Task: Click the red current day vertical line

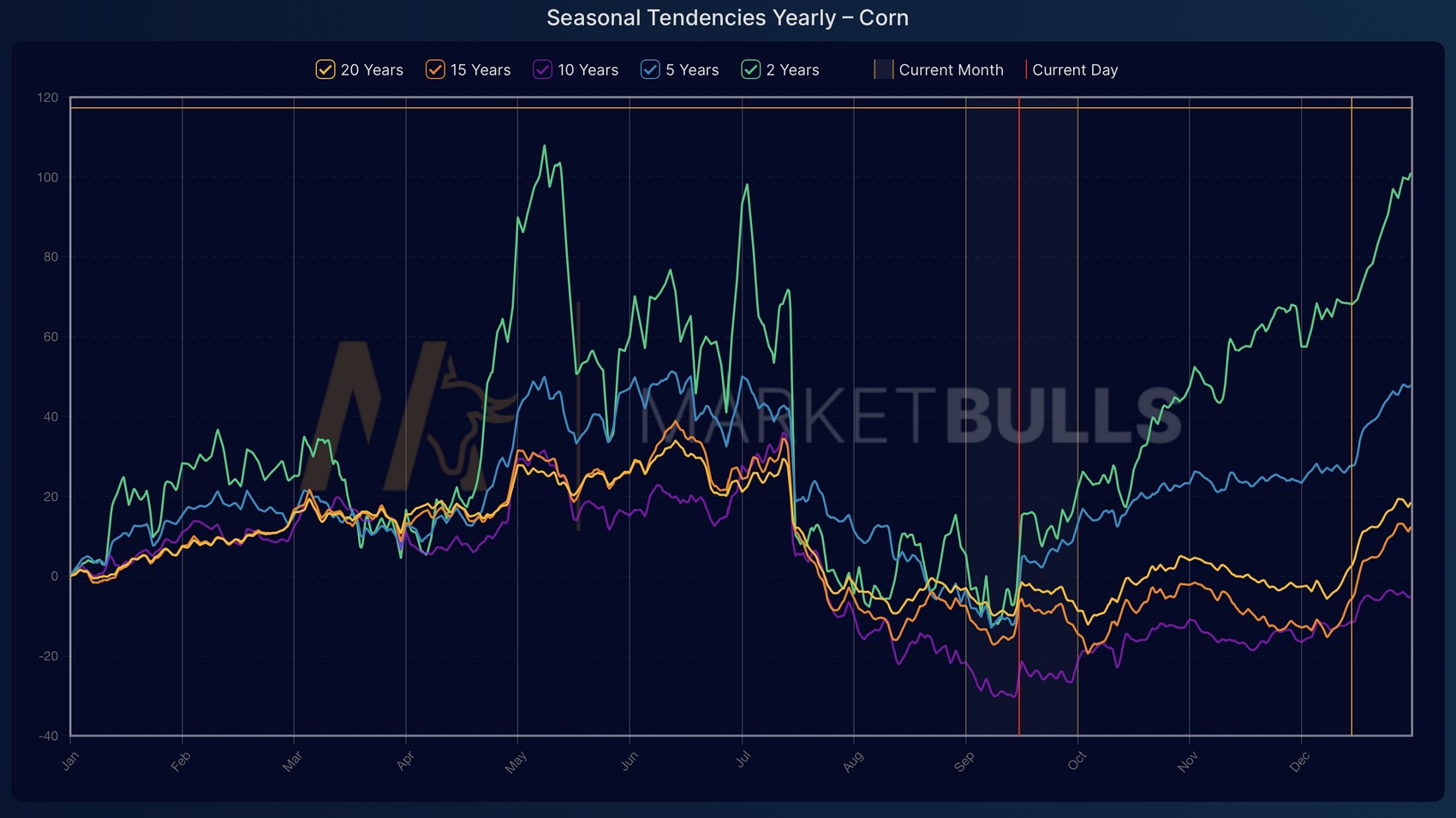Action: [x=1019, y=415]
